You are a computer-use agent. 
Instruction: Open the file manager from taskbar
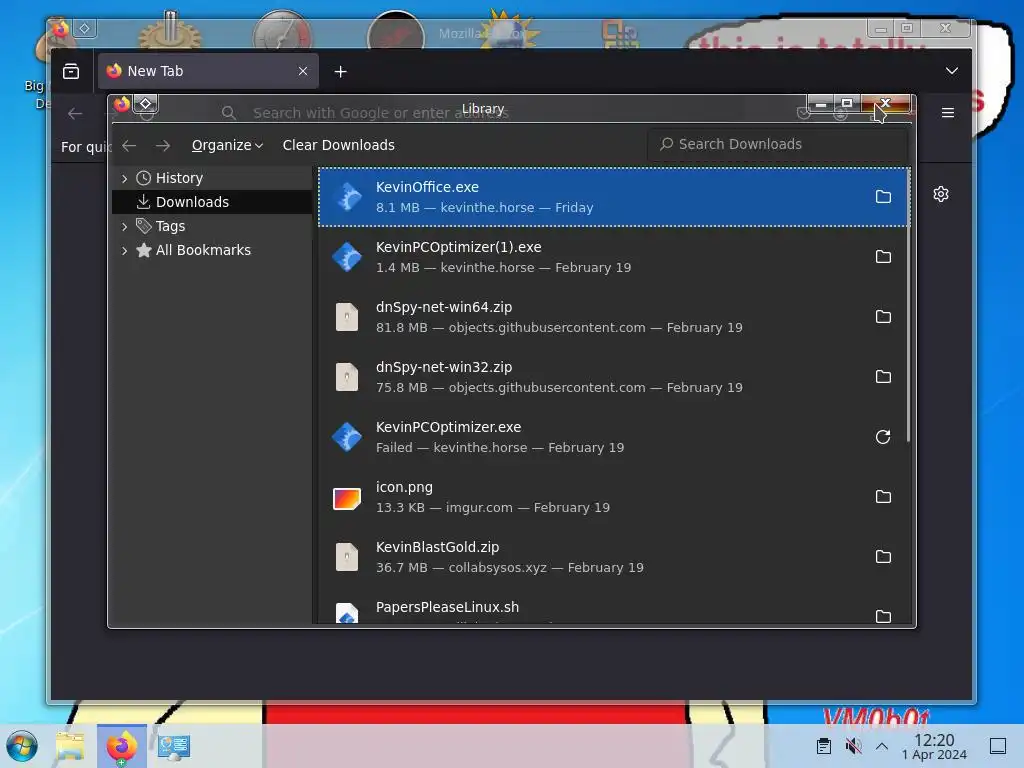(x=70, y=746)
